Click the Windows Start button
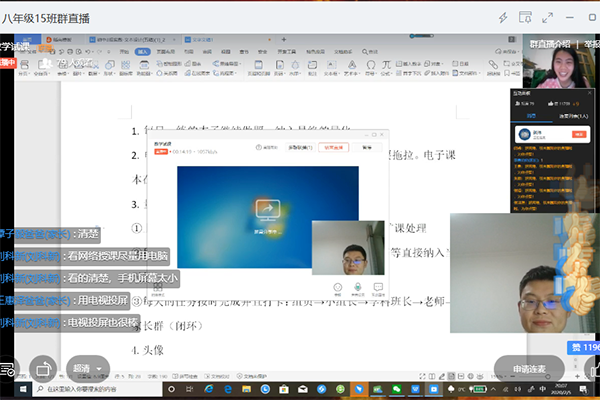The image size is (600, 400). click(23, 389)
